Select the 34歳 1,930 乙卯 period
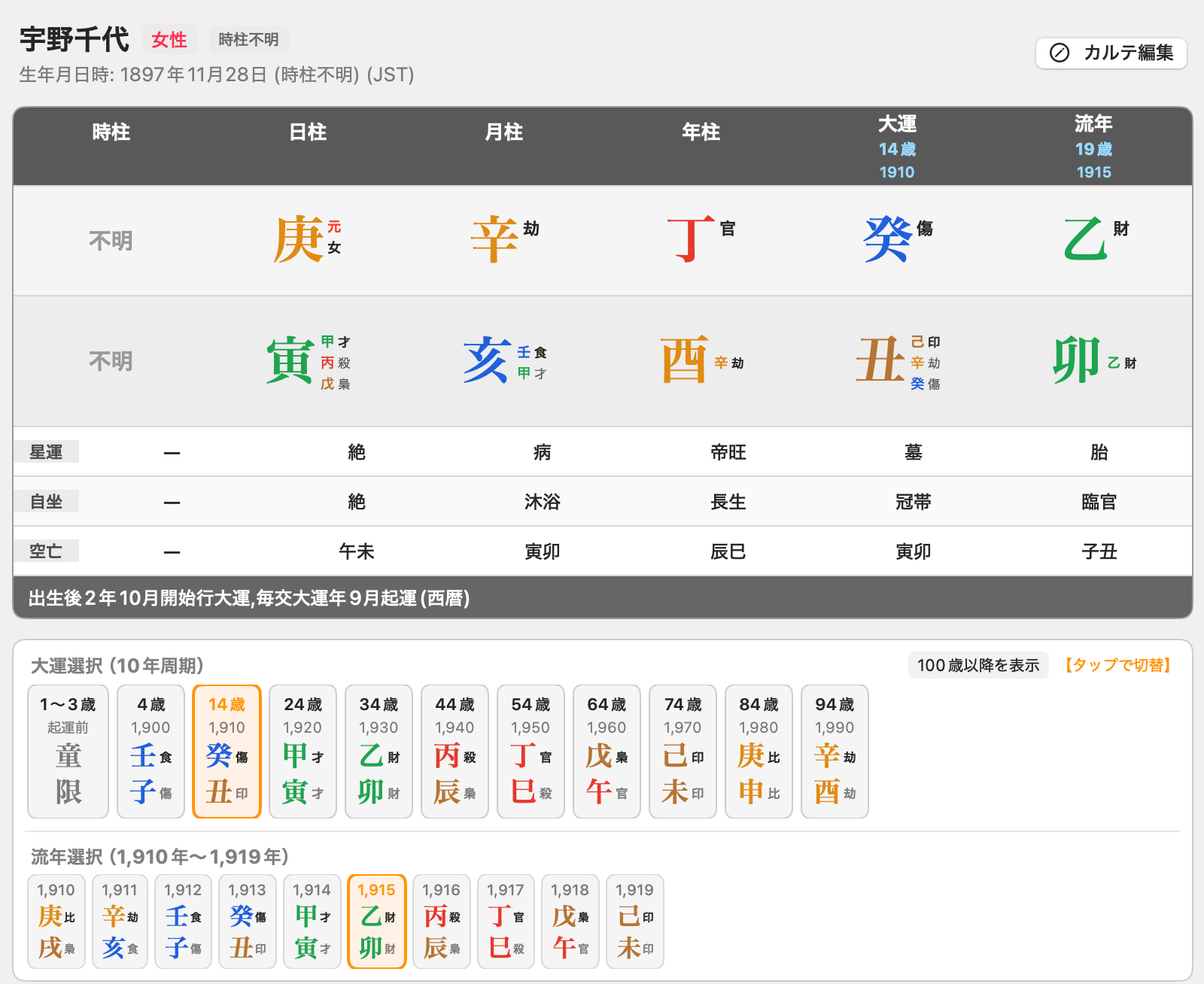 click(x=379, y=752)
